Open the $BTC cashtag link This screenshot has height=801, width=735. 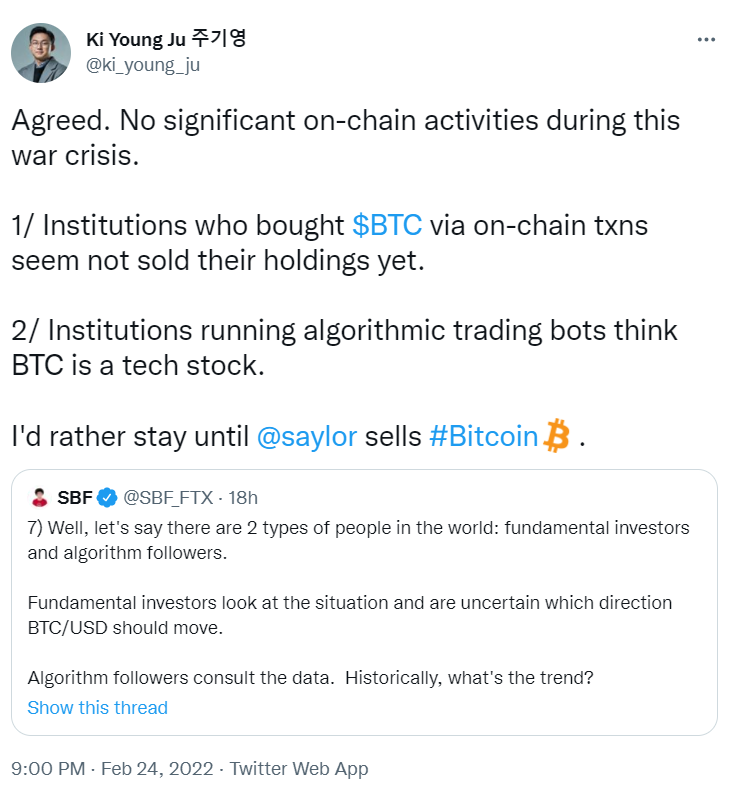click(x=387, y=225)
